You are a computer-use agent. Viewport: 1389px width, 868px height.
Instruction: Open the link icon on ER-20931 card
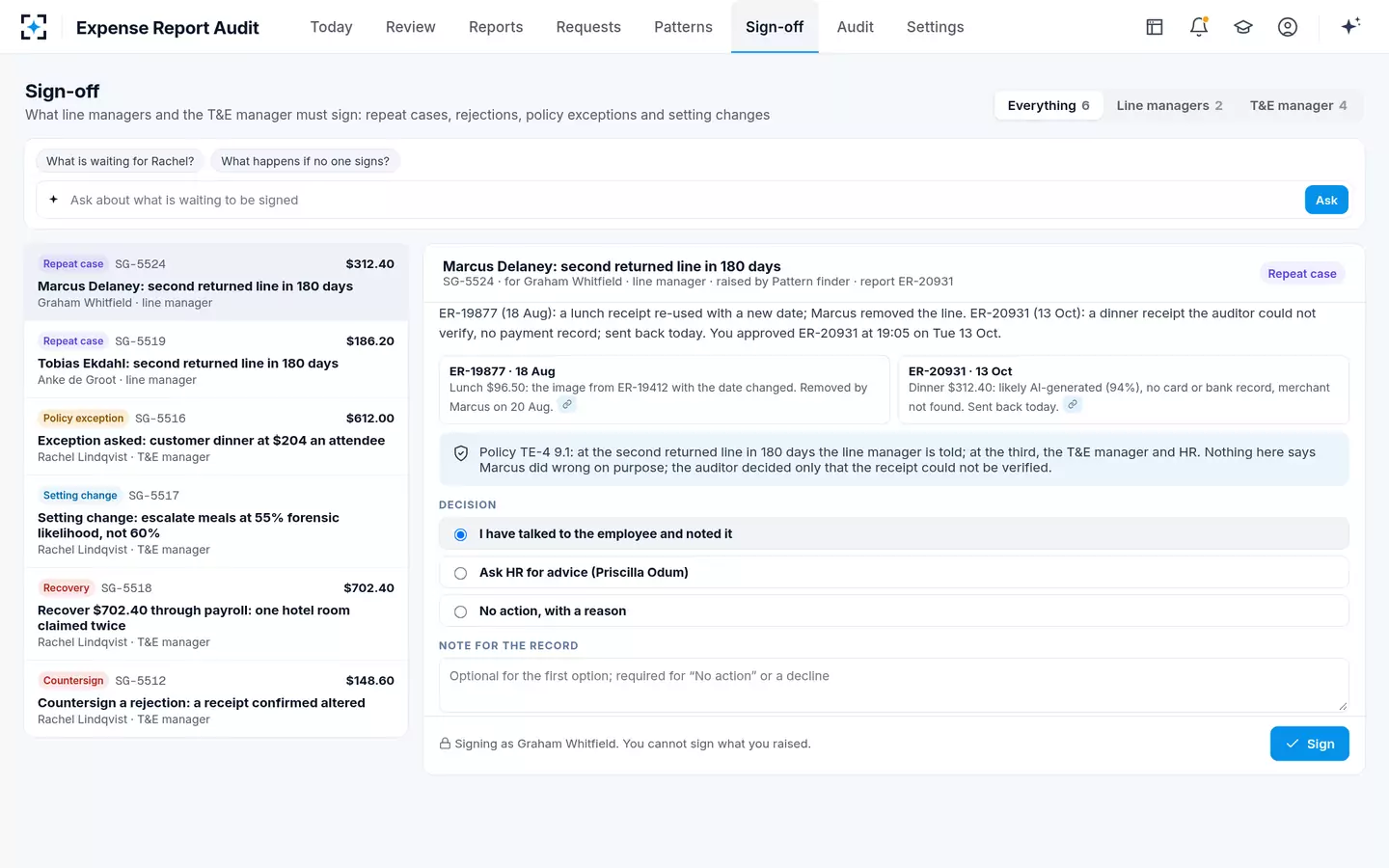click(1073, 405)
